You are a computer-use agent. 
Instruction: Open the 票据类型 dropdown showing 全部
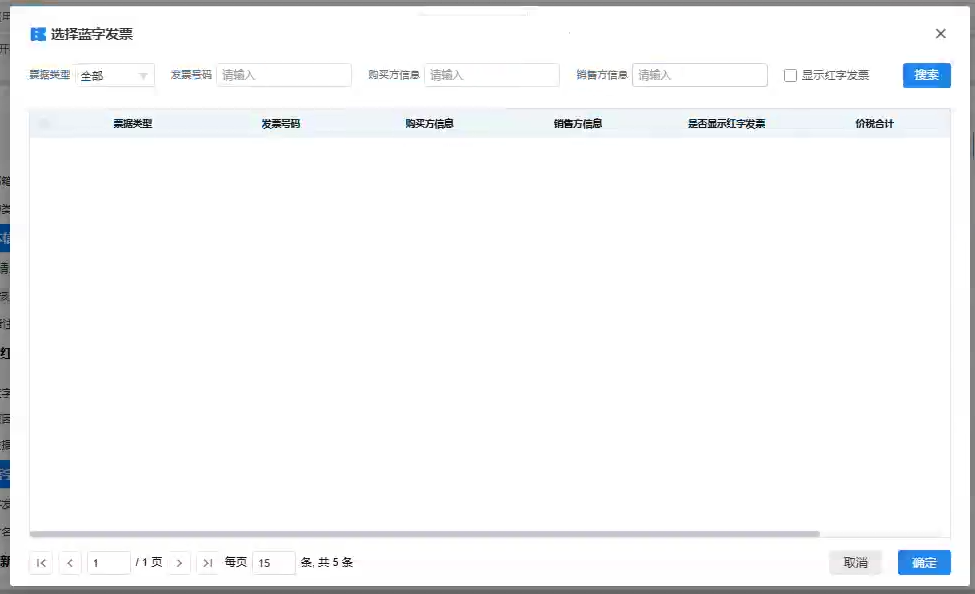[108, 75]
